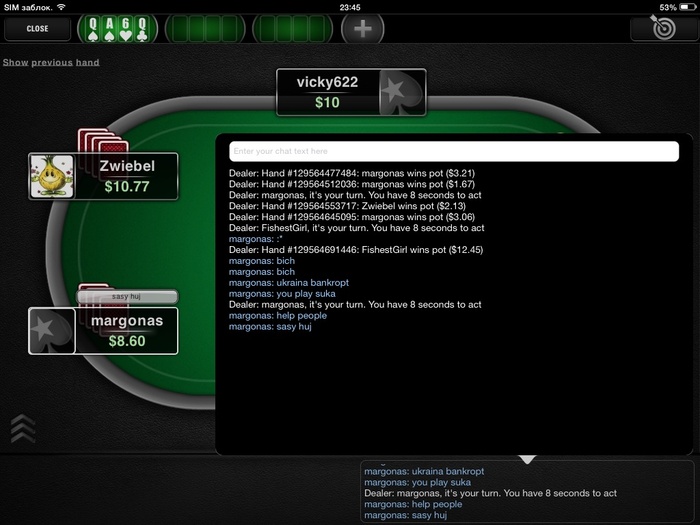Viewport: 700px width, 525px height.
Task: Select the second empty table slot
Action: click(x=205, y=29)
